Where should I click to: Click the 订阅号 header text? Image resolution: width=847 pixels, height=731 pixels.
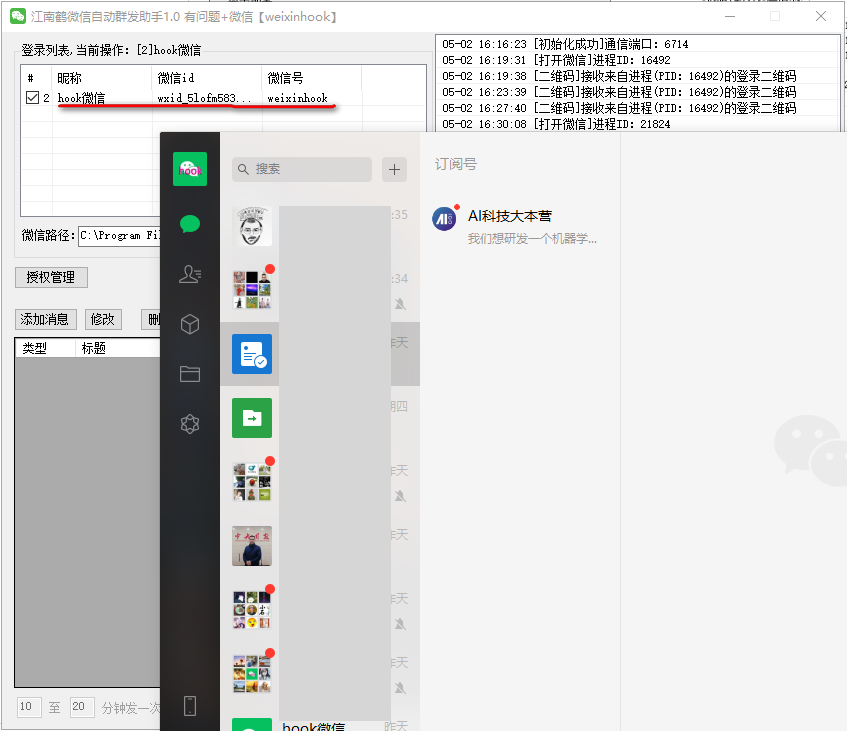click(x=456, y=164)
